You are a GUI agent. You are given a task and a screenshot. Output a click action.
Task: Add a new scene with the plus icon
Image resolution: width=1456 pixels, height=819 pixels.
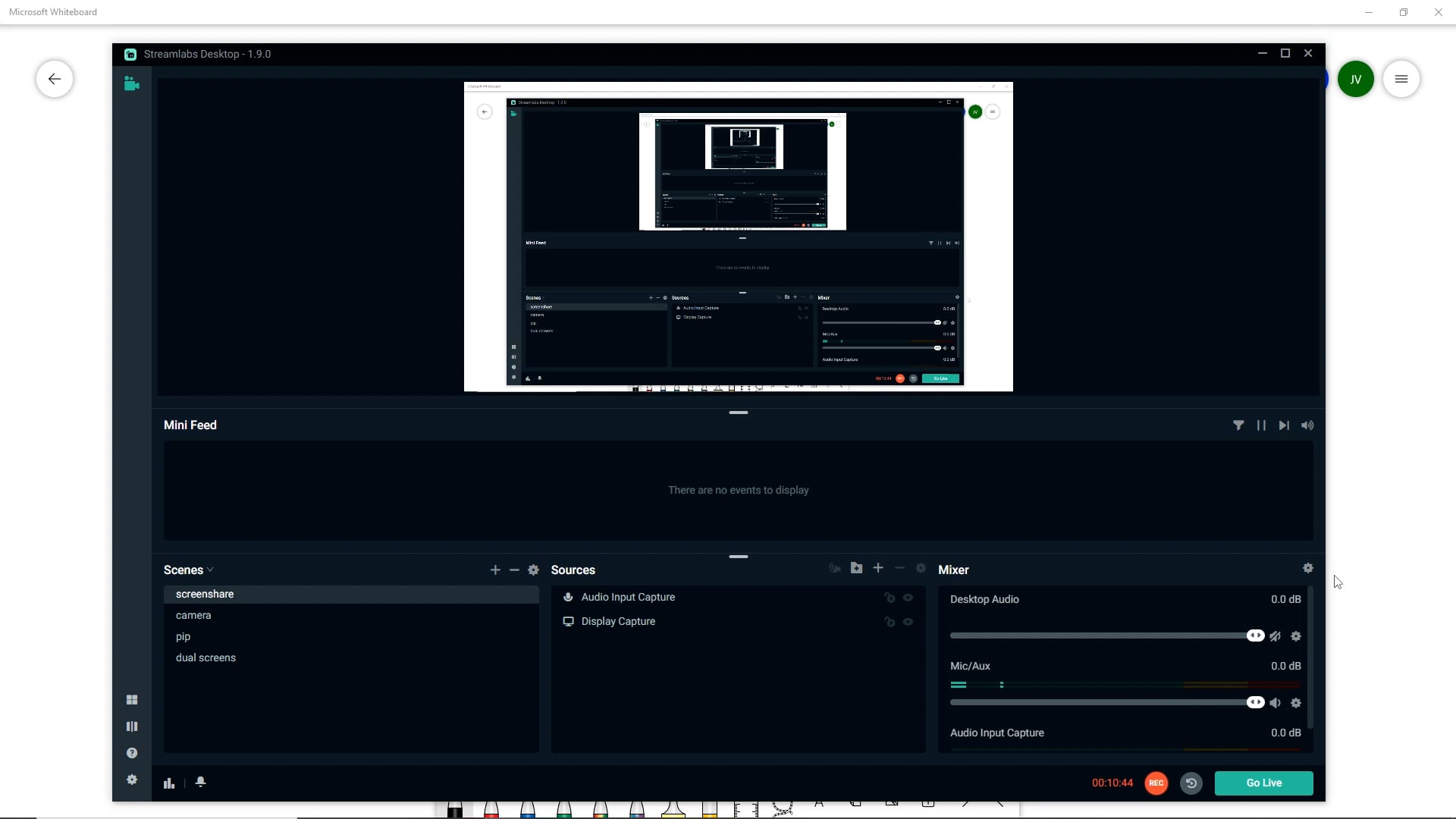pos(495,570)
